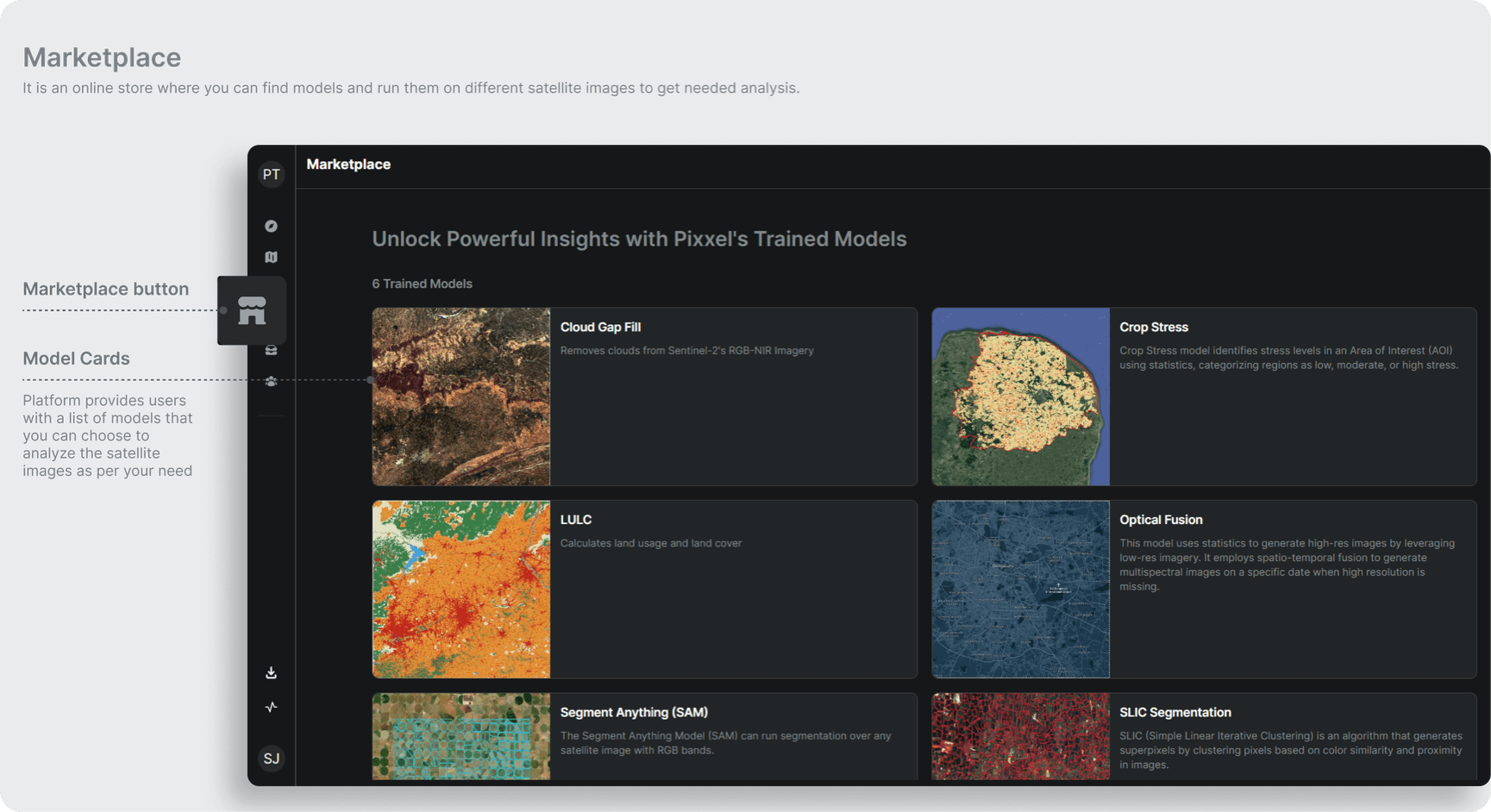Open the Optical Fusion model thumbnail
Screen dimensions: 1491x812
tap(1021, 590)
